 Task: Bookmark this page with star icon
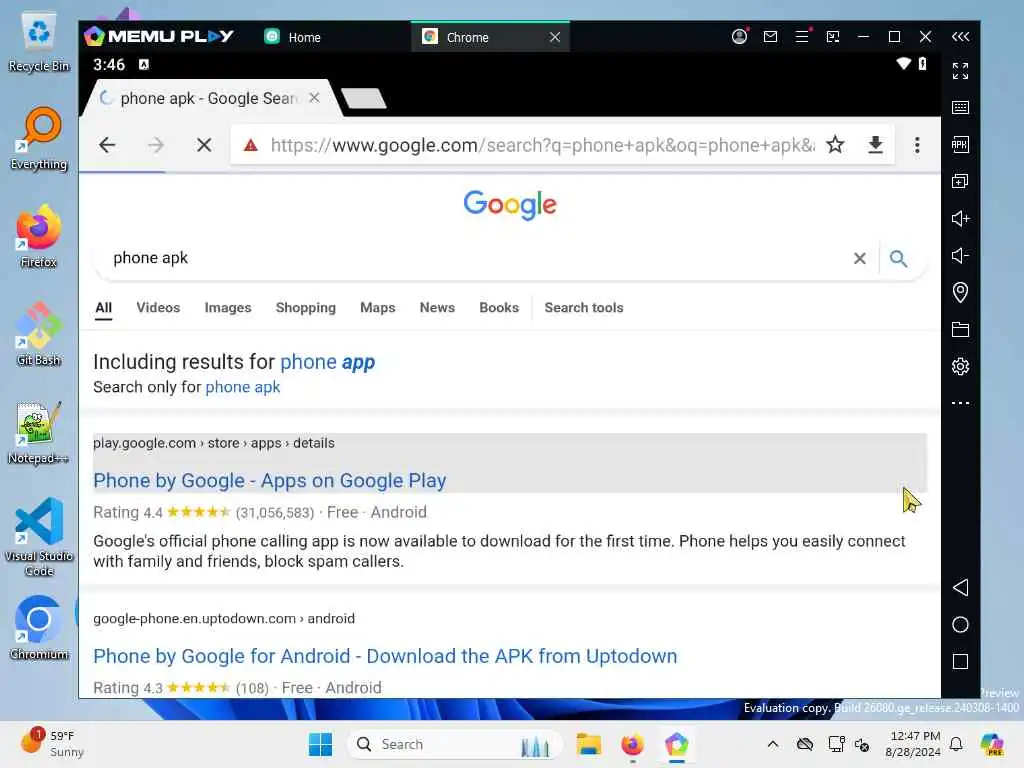pos(835,144)
